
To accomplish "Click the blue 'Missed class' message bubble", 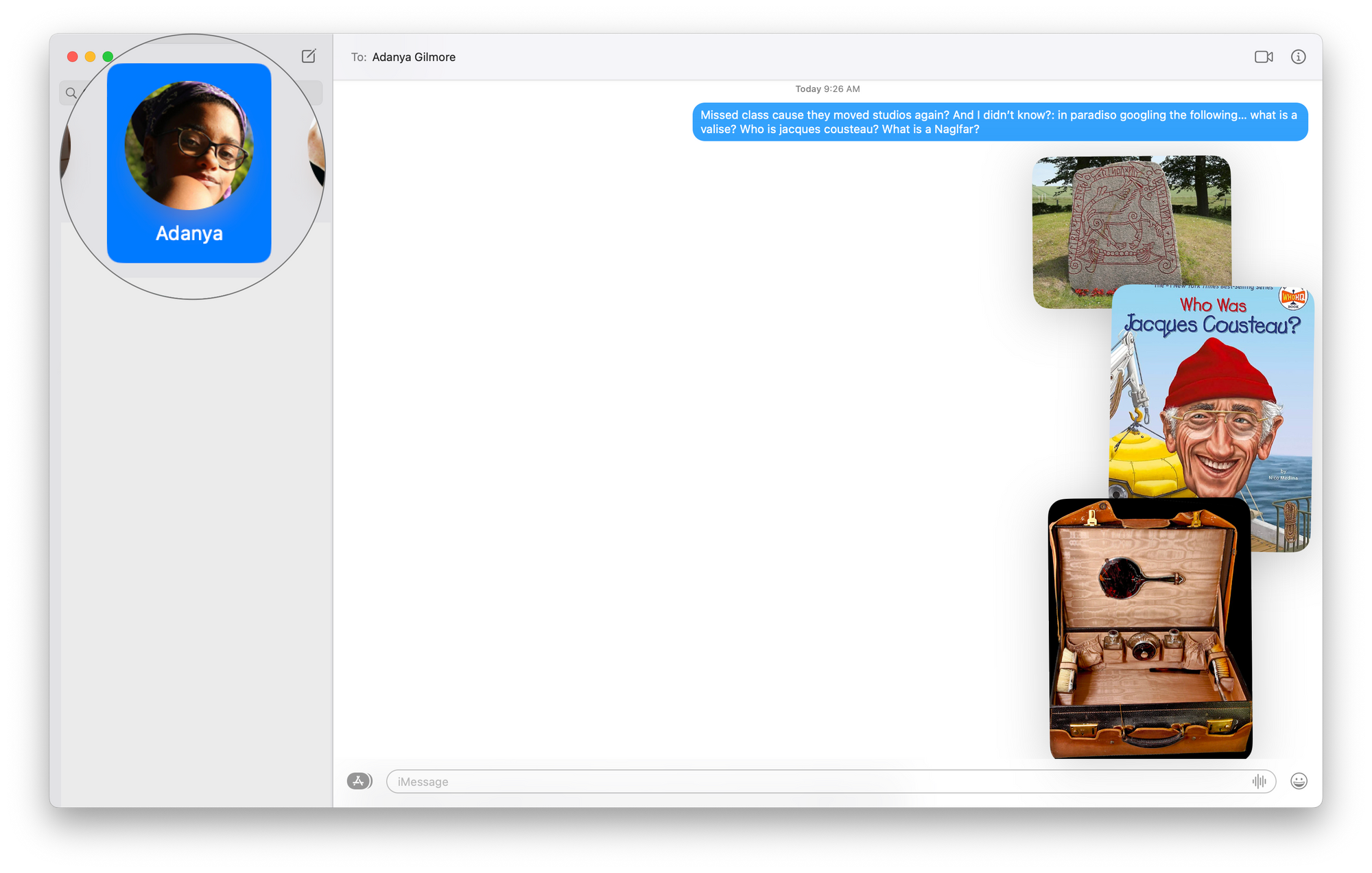I will point(999,122).
